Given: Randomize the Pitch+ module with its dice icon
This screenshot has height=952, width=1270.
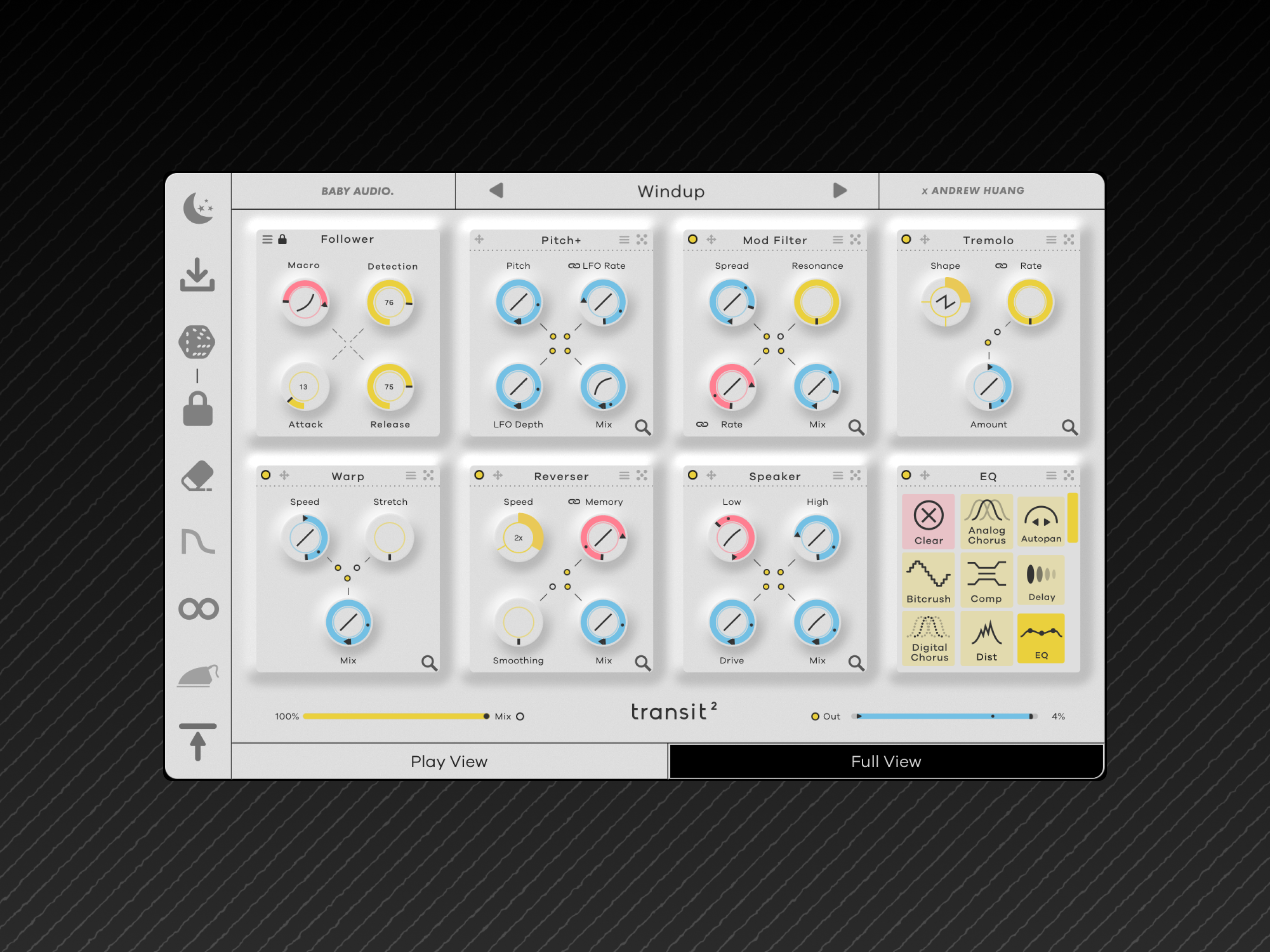Looking at the screenshot, I should 642,239.
